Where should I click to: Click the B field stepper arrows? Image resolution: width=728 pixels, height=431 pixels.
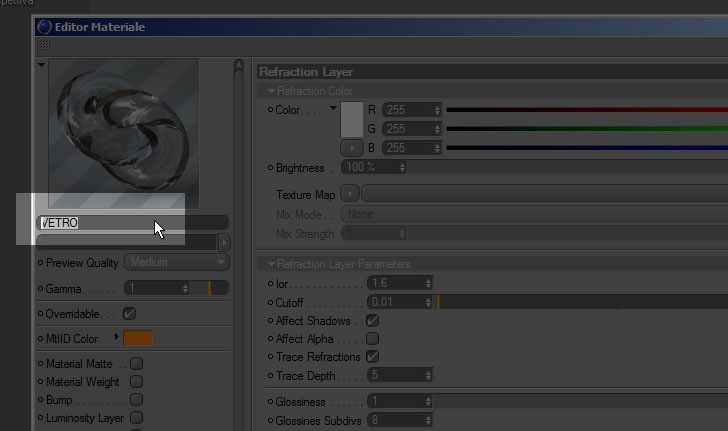(x=437, y=148)
